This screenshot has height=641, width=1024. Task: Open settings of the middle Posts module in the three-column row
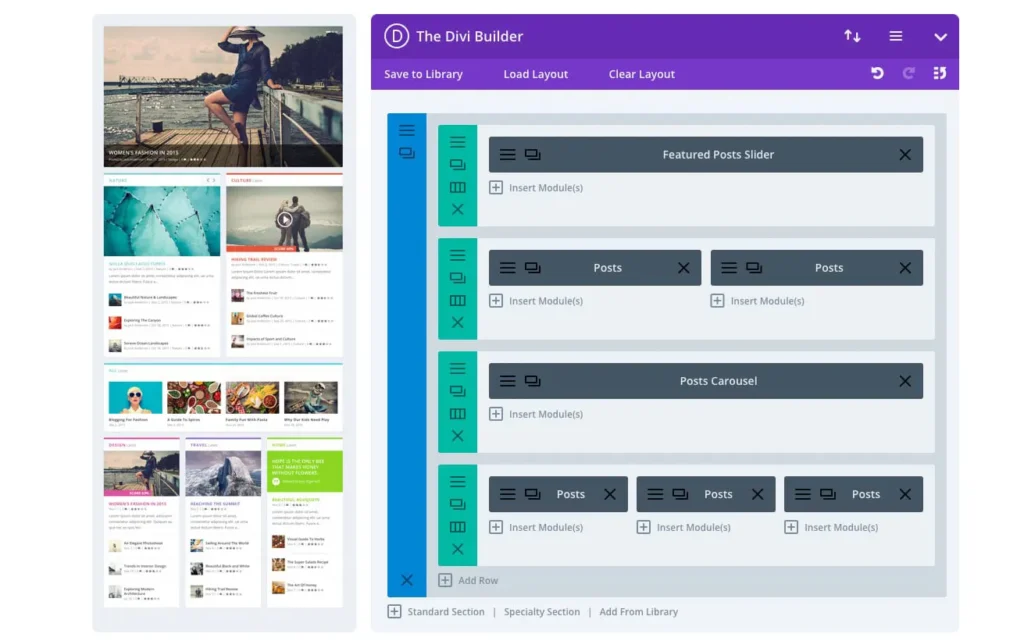[x=655, y=494]
